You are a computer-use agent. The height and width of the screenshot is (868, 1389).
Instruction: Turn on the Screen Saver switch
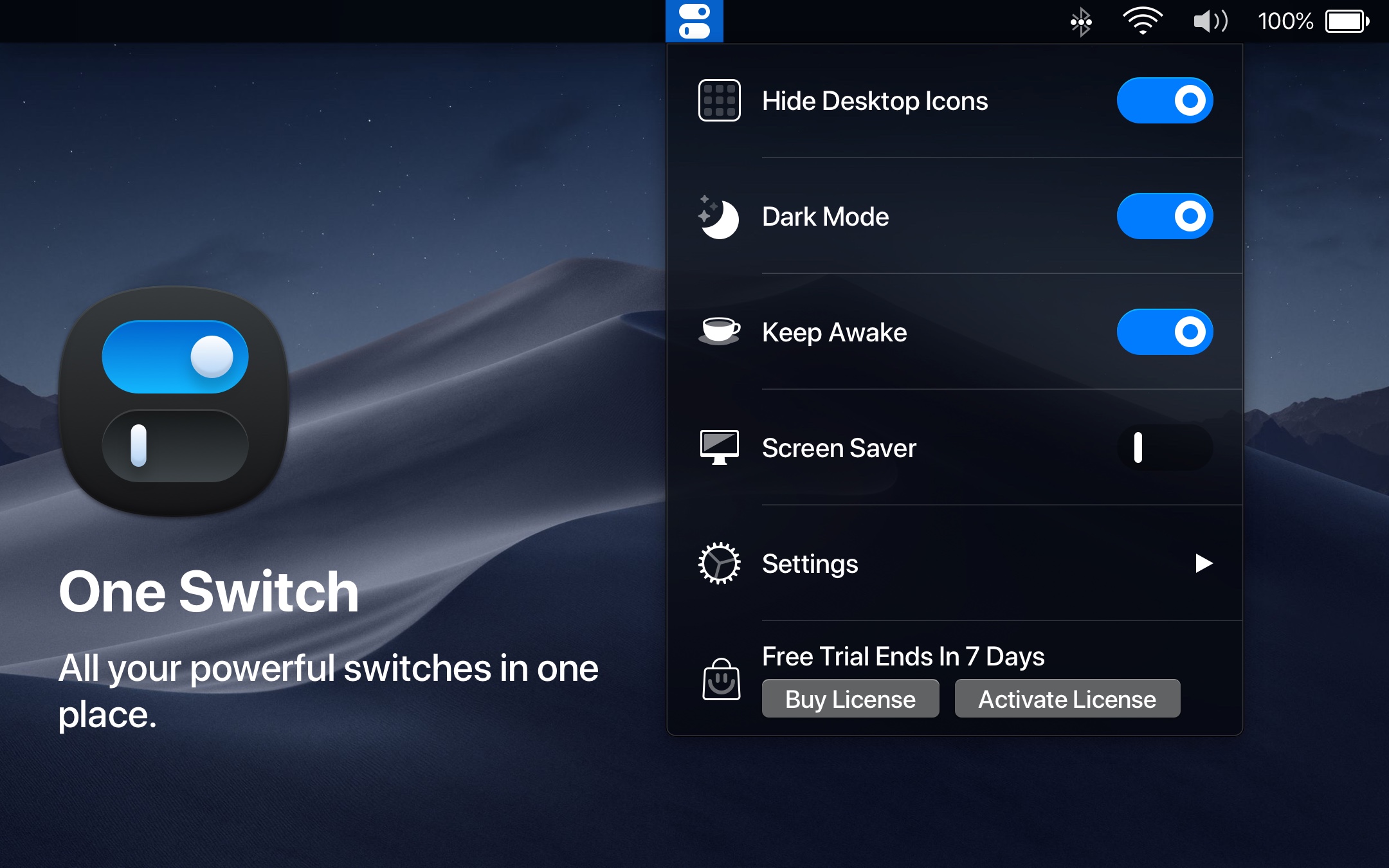click(x=1165, y=448)
